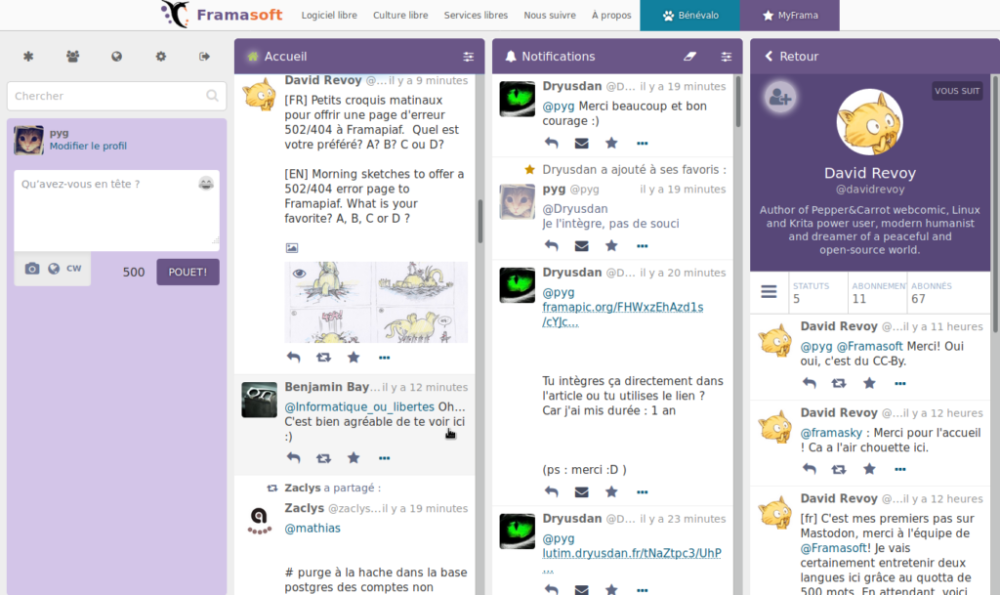Click the search magnifier icon

(x=212, y=96)
